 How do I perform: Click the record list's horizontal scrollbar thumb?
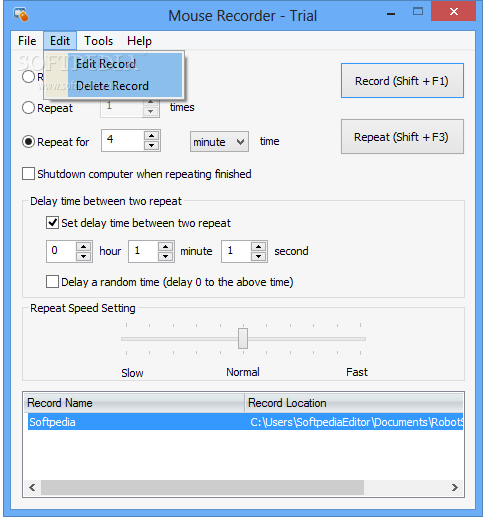click(x=202, y=487)
